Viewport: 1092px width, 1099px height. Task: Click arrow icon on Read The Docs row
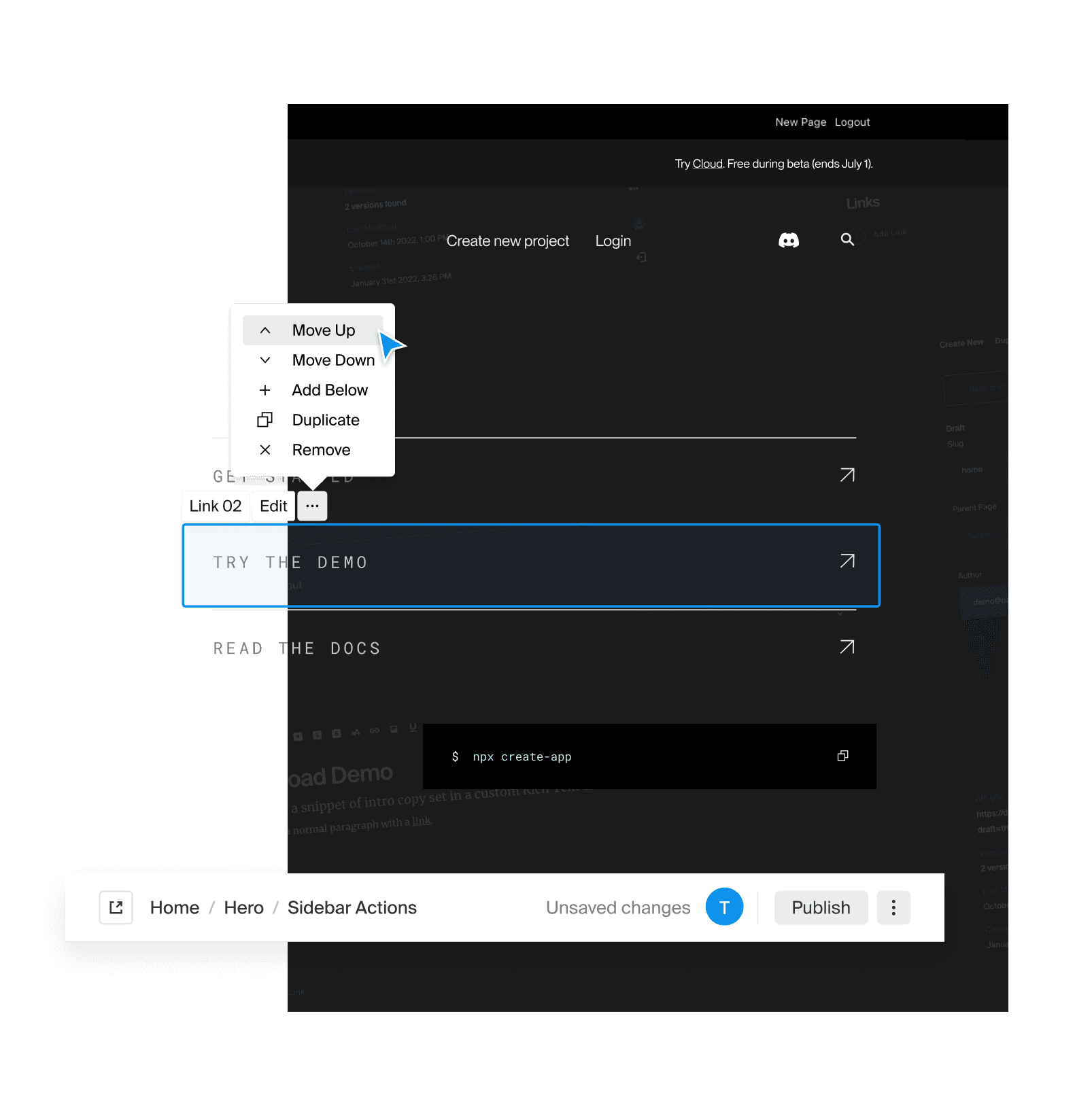pyautogui.click(x=847, y=647)
